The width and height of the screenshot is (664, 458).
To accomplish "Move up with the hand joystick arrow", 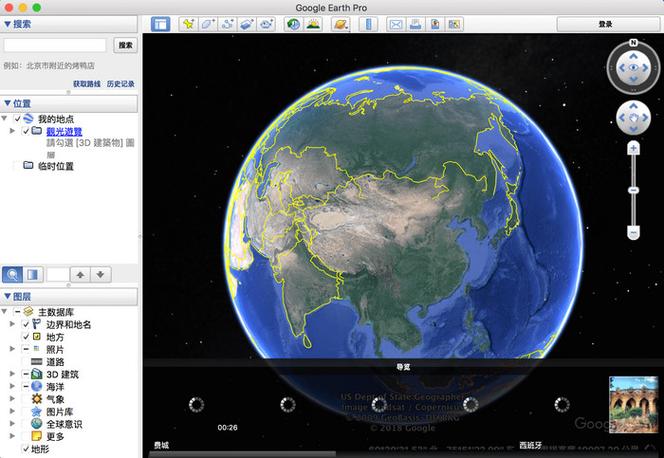I will pyautogui.click(x=633, y=106).
